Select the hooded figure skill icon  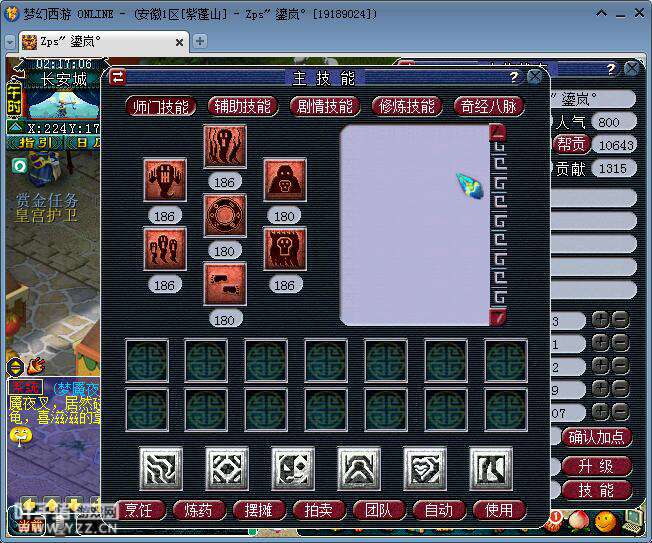point(285,180)
